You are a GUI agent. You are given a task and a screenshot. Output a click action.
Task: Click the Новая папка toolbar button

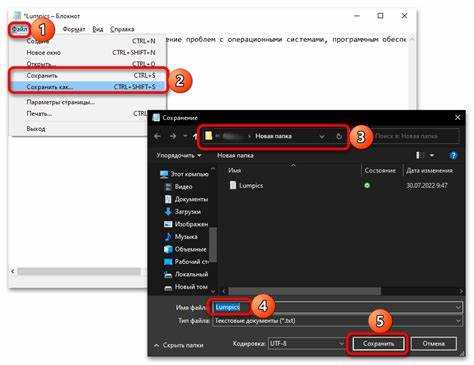click(x=235, y=155)
